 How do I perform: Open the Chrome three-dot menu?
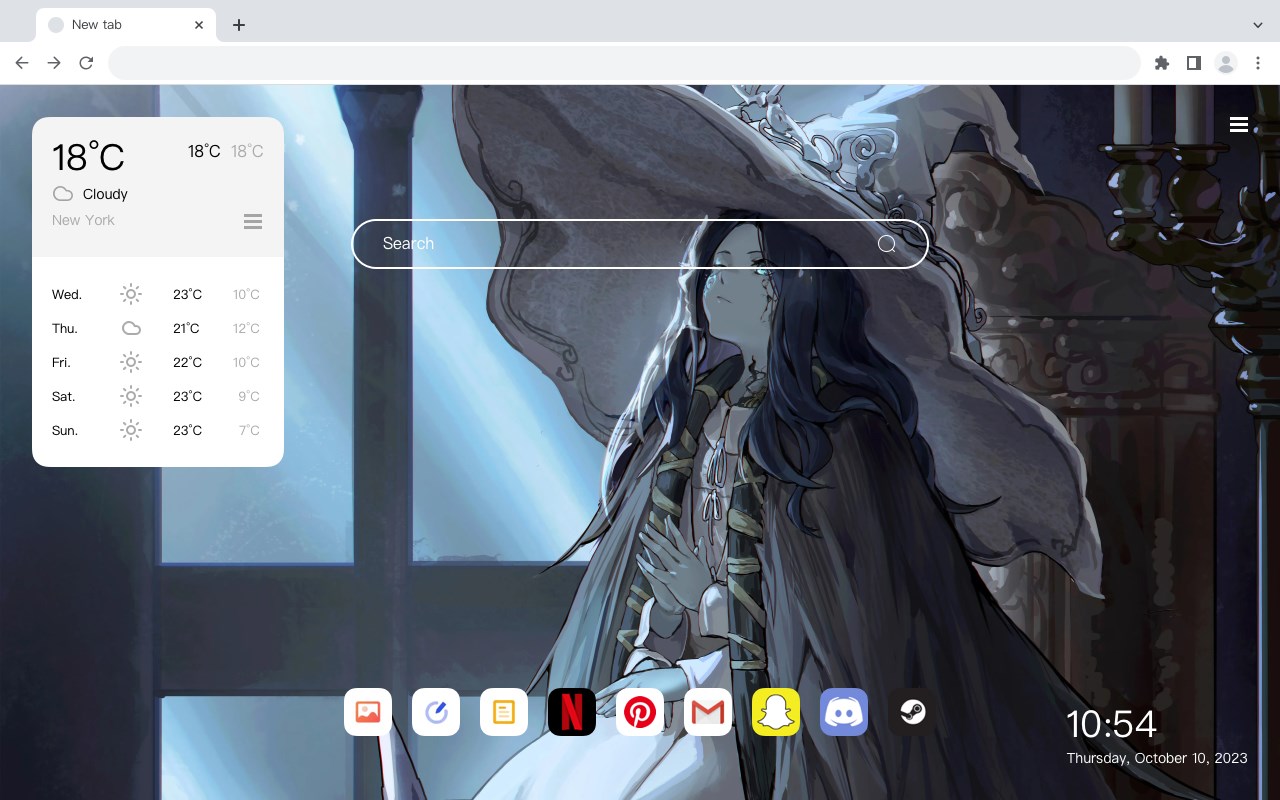(1258, 63)
